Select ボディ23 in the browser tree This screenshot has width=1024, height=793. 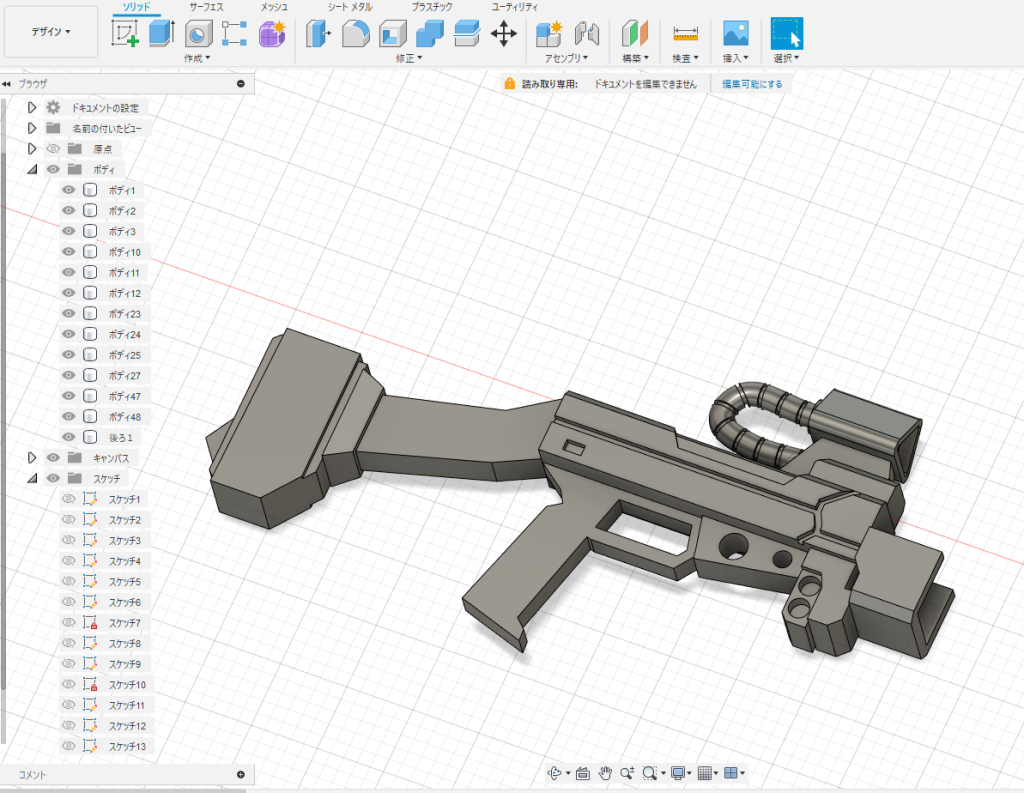(124, 314)
